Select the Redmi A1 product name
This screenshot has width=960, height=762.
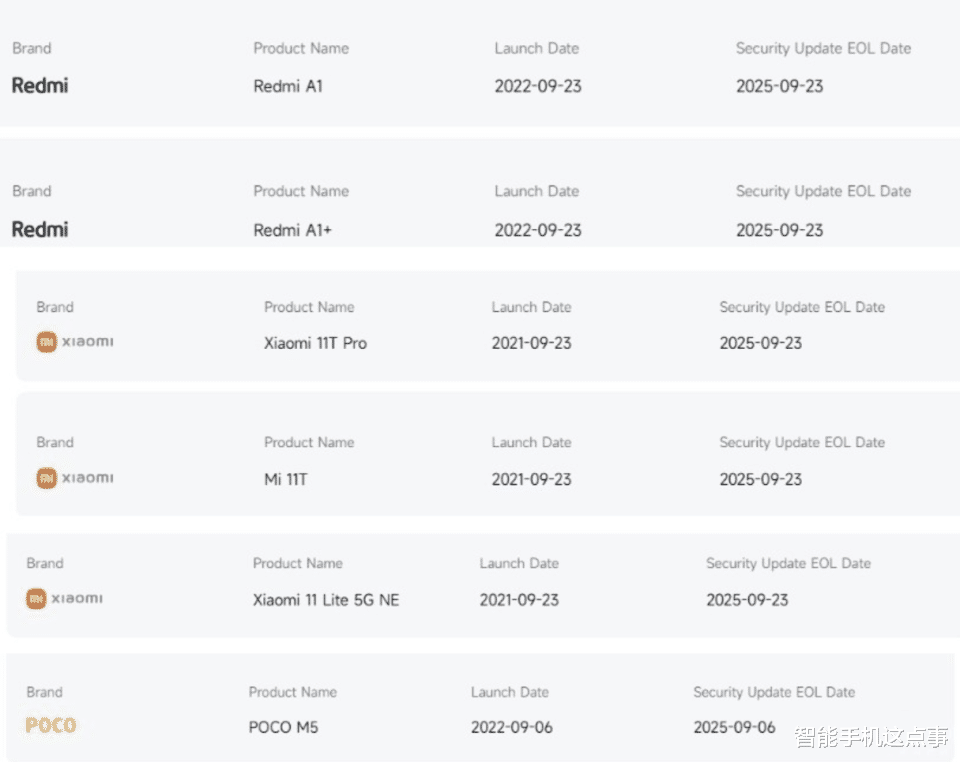[288, 87]
